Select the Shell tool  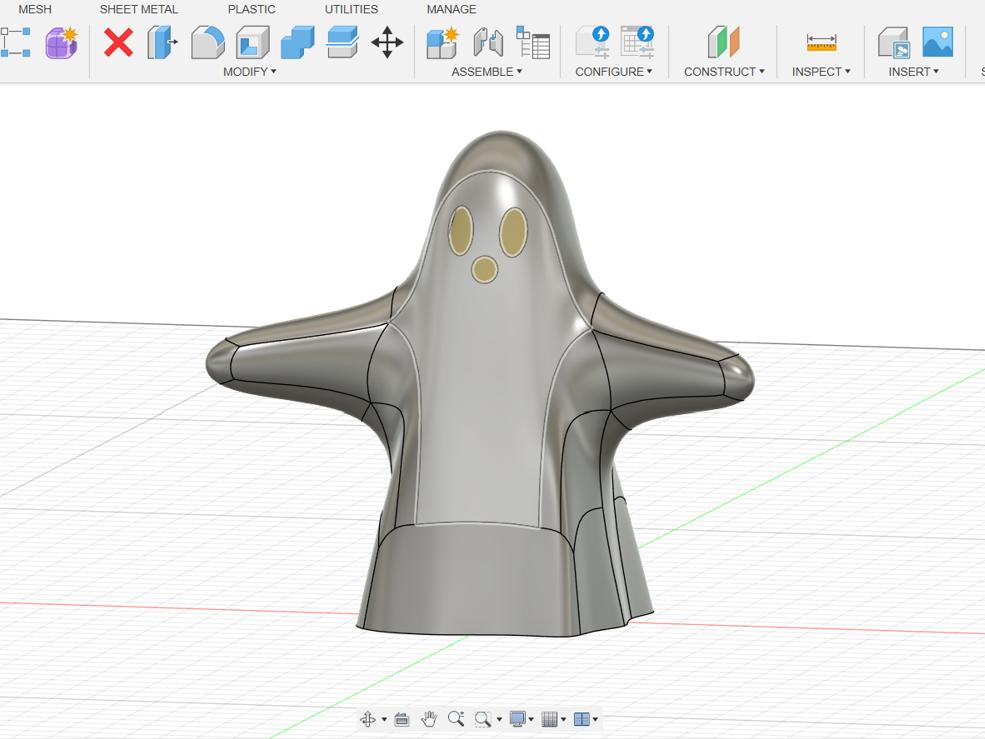point(253,43)
